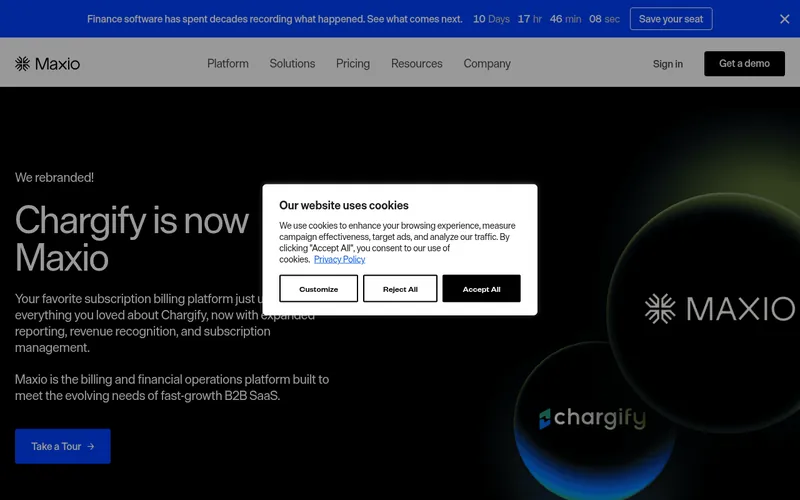Open the Privacy Policy link
Image resolution: width=800 pixels, height=500 pixels.
click(339, 259)
